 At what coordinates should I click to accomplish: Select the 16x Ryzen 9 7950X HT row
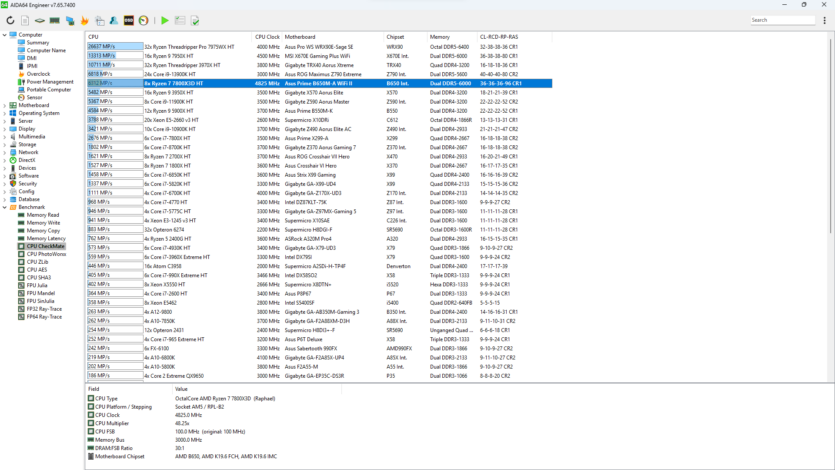[x=319, y=56]
